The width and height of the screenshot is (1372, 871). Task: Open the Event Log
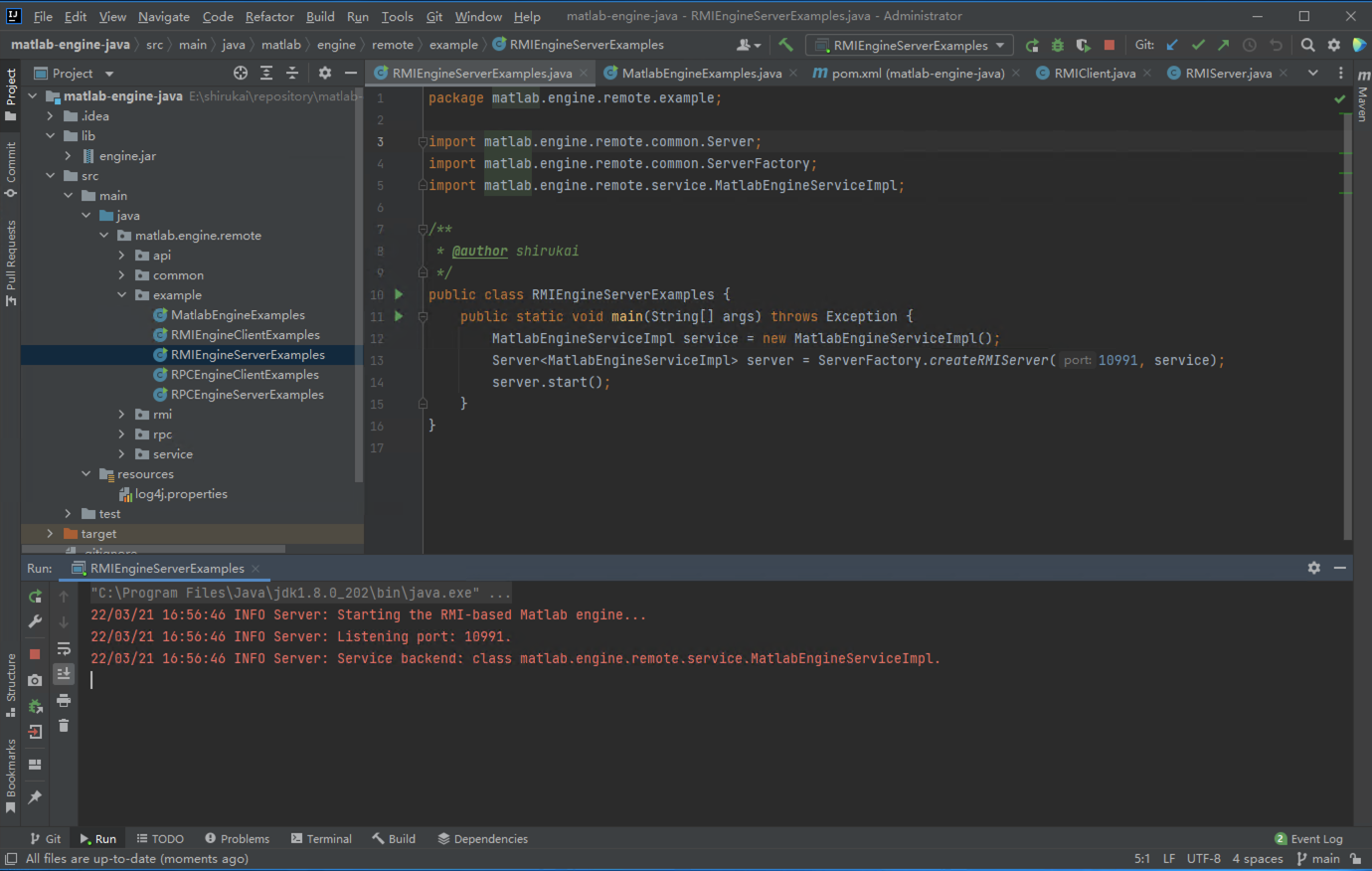coord(1308,839)
